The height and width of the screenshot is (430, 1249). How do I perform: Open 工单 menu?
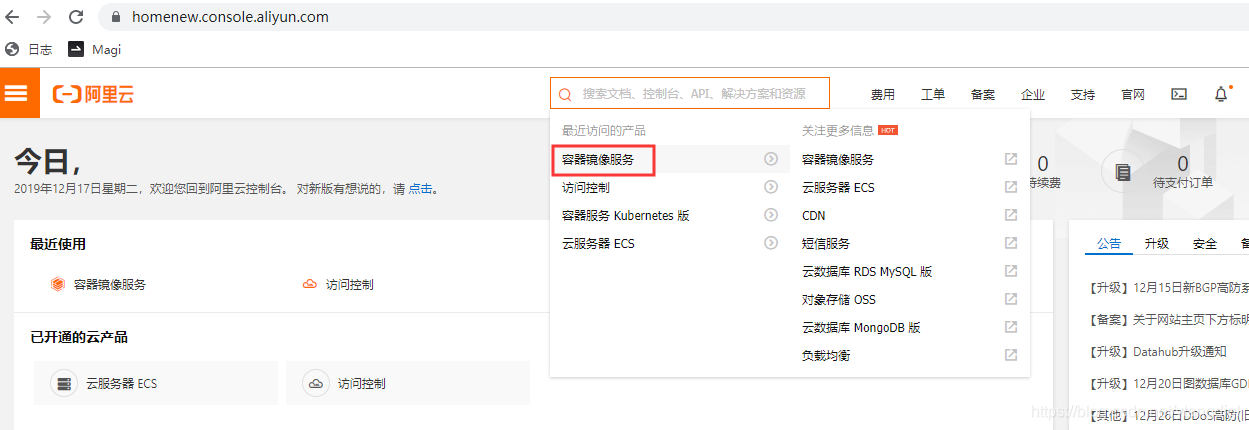click(x=932, y=94)
